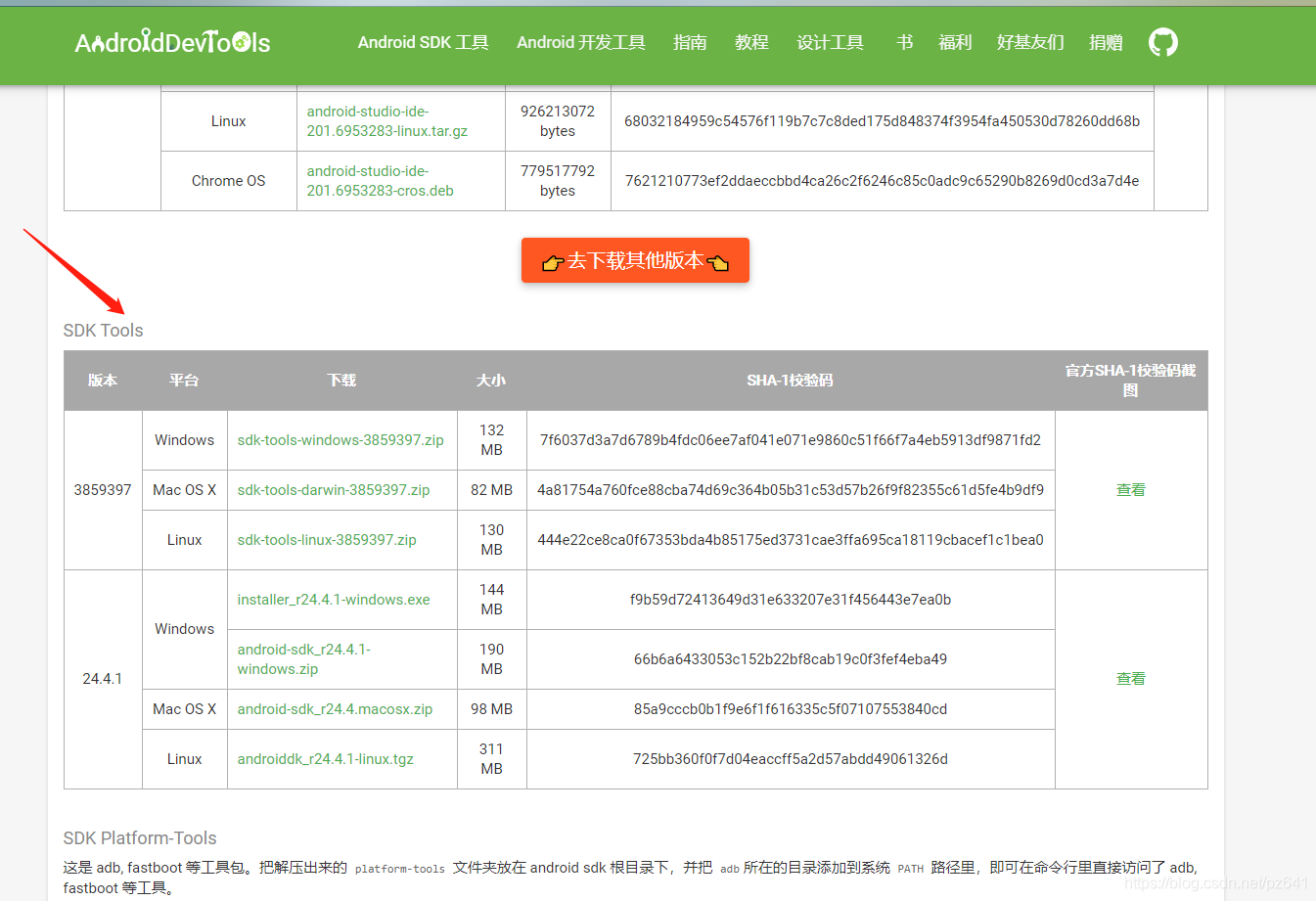Select version cell 3859397
This screenshot has width=1316, height=901.
(103, 490)
